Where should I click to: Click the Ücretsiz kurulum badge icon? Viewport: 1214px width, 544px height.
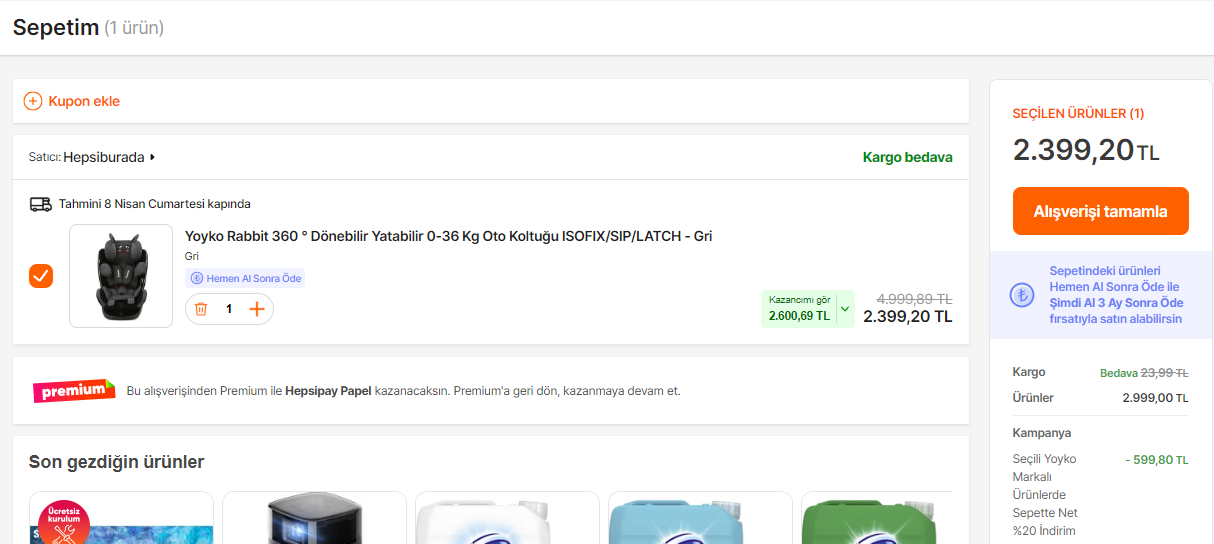tap(64, 519)
